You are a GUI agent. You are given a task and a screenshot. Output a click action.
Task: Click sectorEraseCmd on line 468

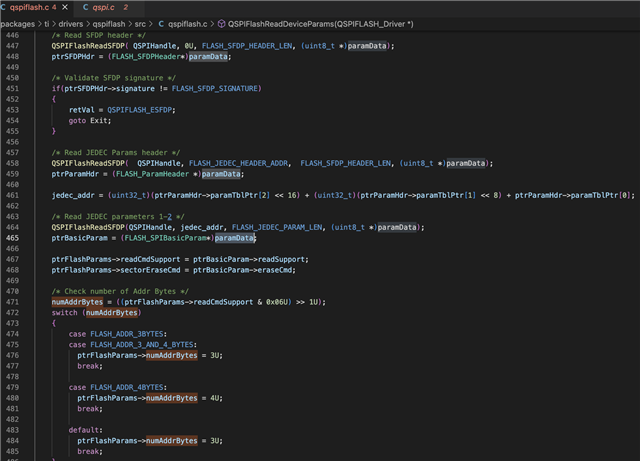[150, 270]
